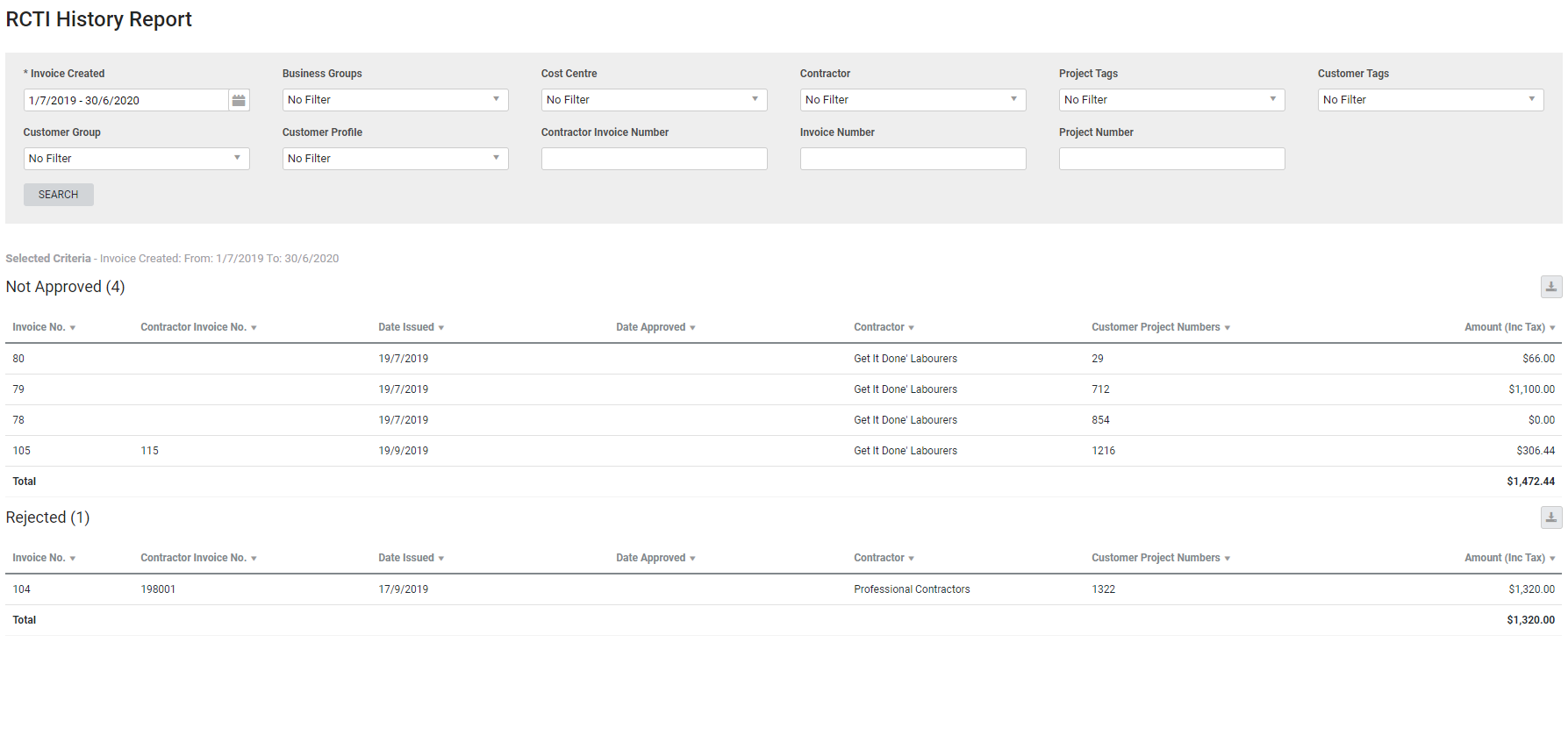The width and height of the screenshot is (1568, 735).
Task: Sort Not Approved by Contractor Invoice No.
Action: pos(198,327)
